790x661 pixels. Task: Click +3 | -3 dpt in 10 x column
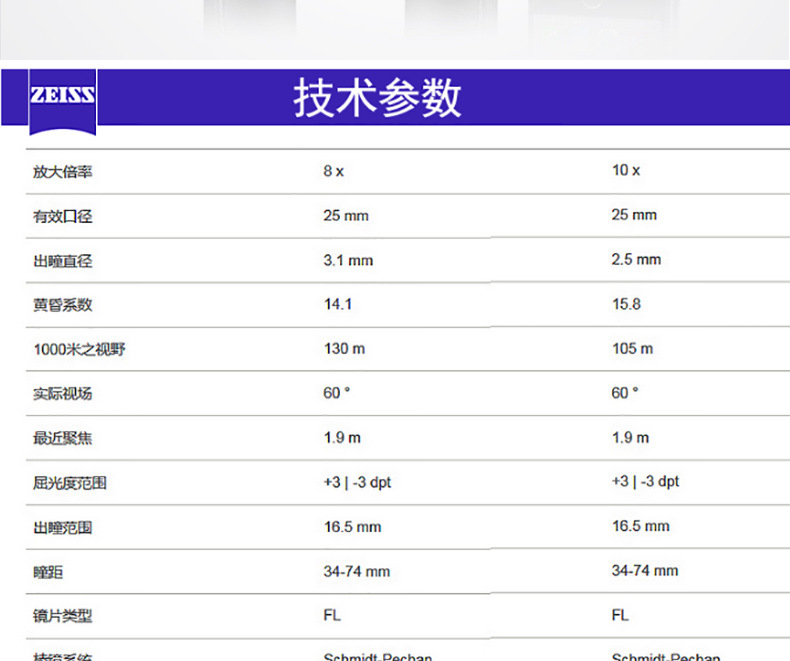(646, 481)
